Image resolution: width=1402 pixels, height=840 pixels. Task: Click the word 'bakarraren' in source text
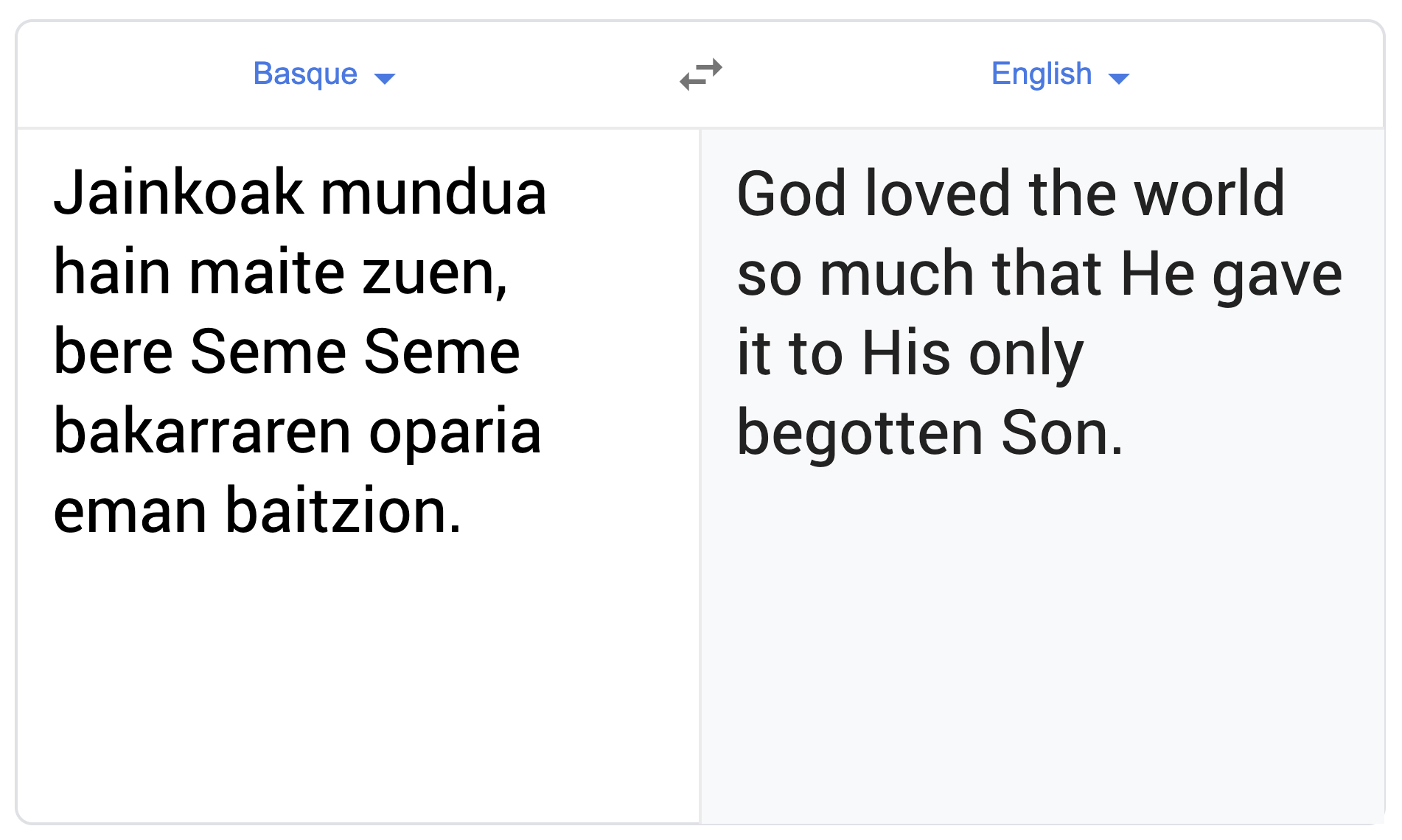(x=202, y=432)
